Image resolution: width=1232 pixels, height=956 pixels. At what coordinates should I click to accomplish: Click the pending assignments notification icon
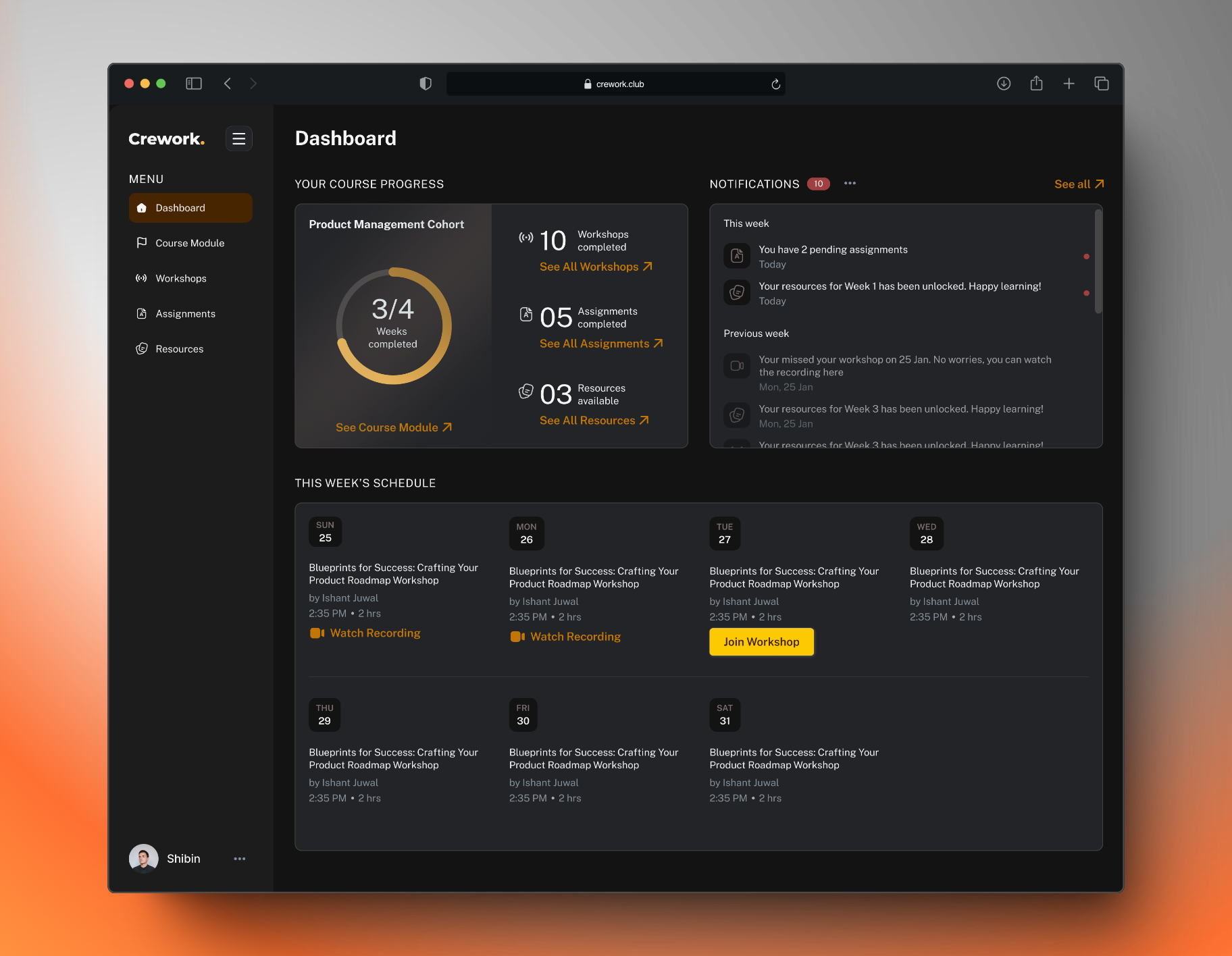coord(737,257)
